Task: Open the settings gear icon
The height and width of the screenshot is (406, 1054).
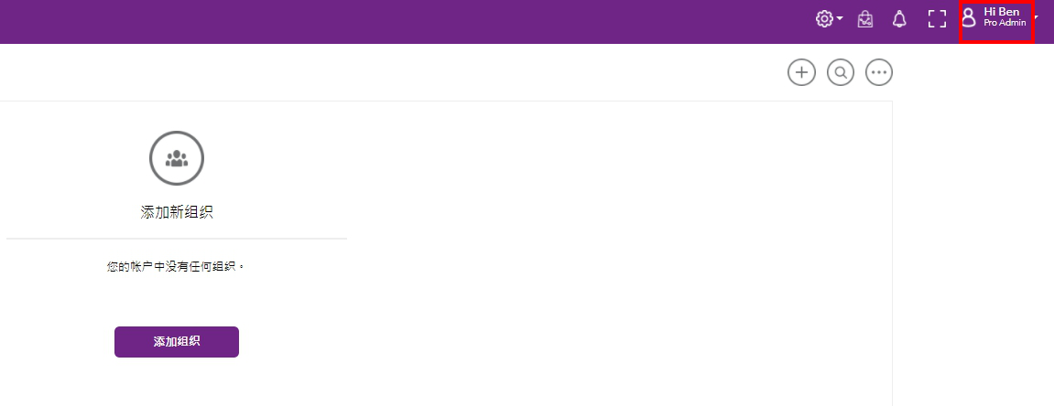Action: [x=824, y=19]
